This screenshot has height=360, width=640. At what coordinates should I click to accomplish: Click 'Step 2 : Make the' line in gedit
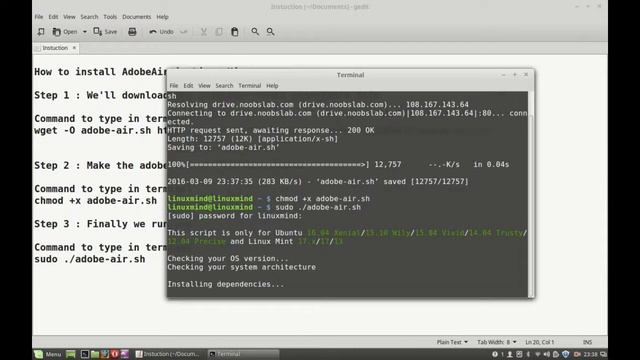click(100, 165)
